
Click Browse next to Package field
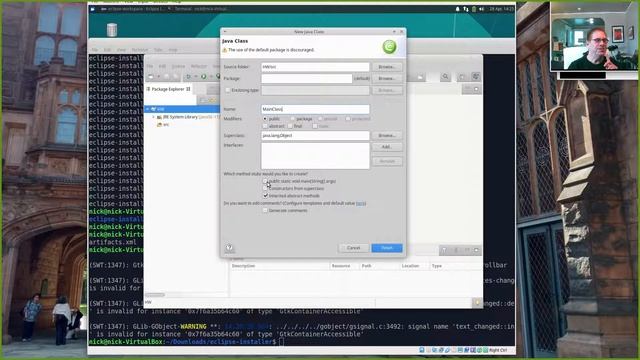coord(387,78)
